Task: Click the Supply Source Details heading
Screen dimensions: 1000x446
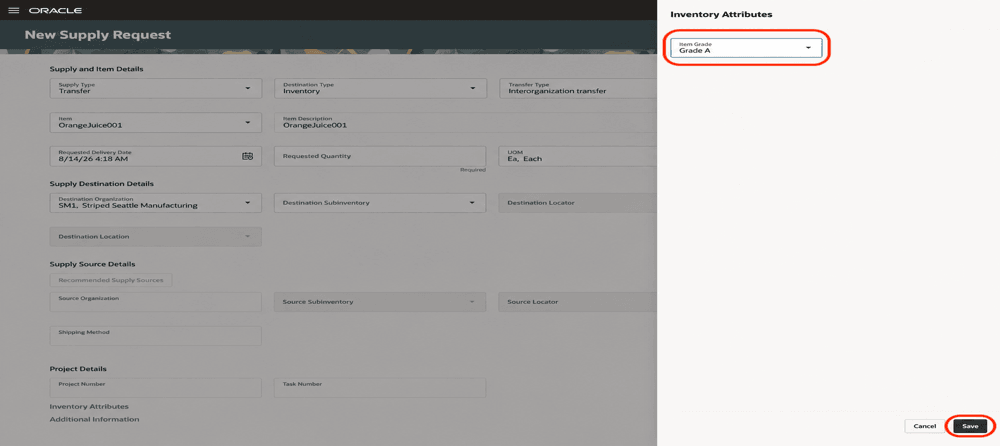Action: point(92,264)
